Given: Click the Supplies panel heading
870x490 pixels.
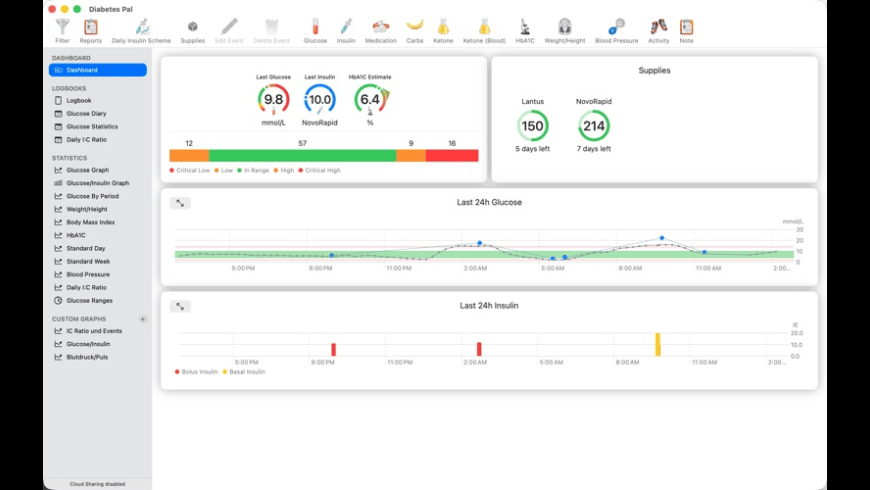Looking at the screenshot, I should click(654, 70).
